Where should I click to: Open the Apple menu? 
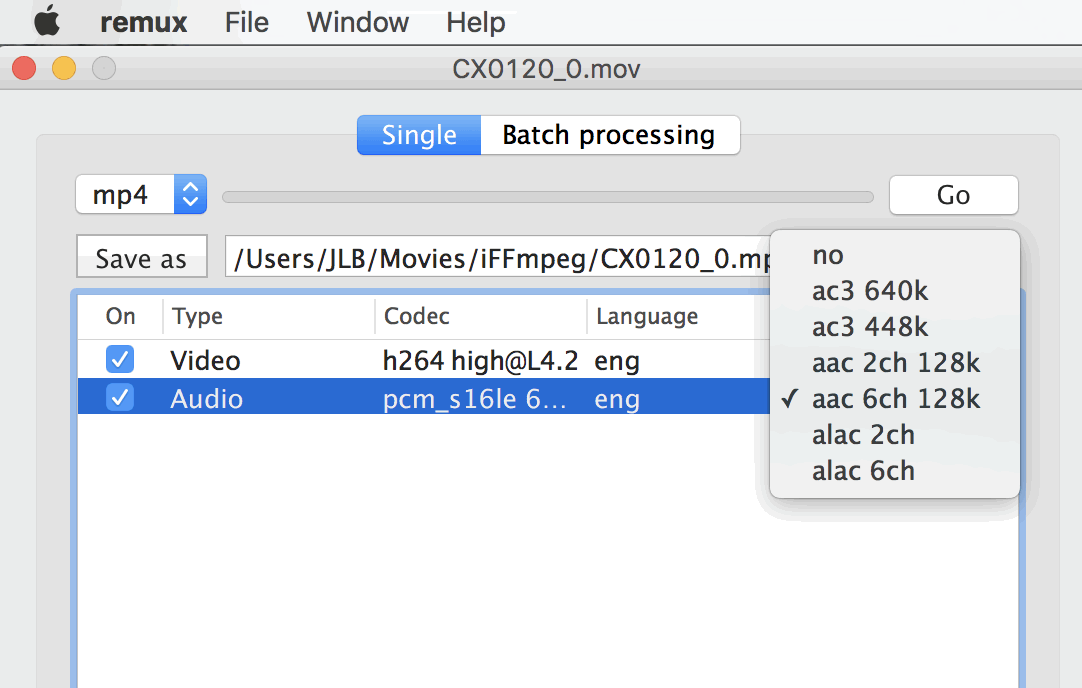coord(47,21)
